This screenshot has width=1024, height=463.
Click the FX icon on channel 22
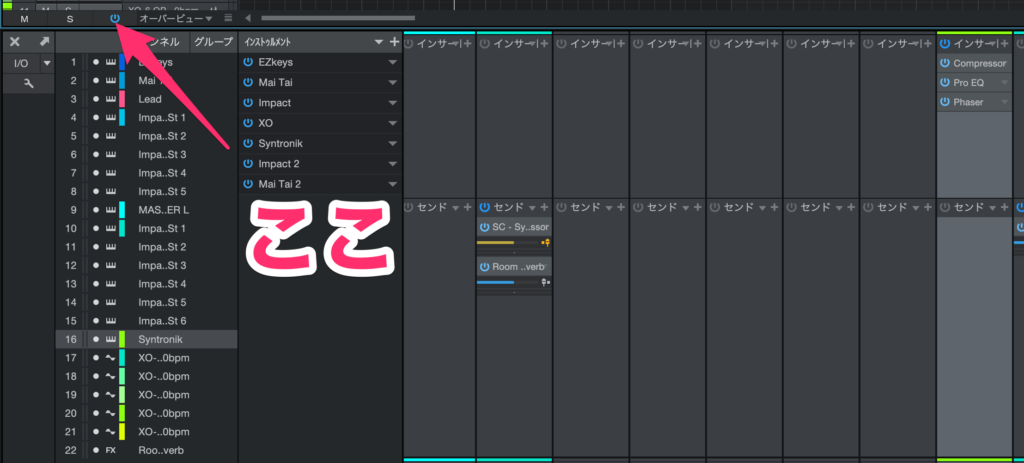point(111,450)
